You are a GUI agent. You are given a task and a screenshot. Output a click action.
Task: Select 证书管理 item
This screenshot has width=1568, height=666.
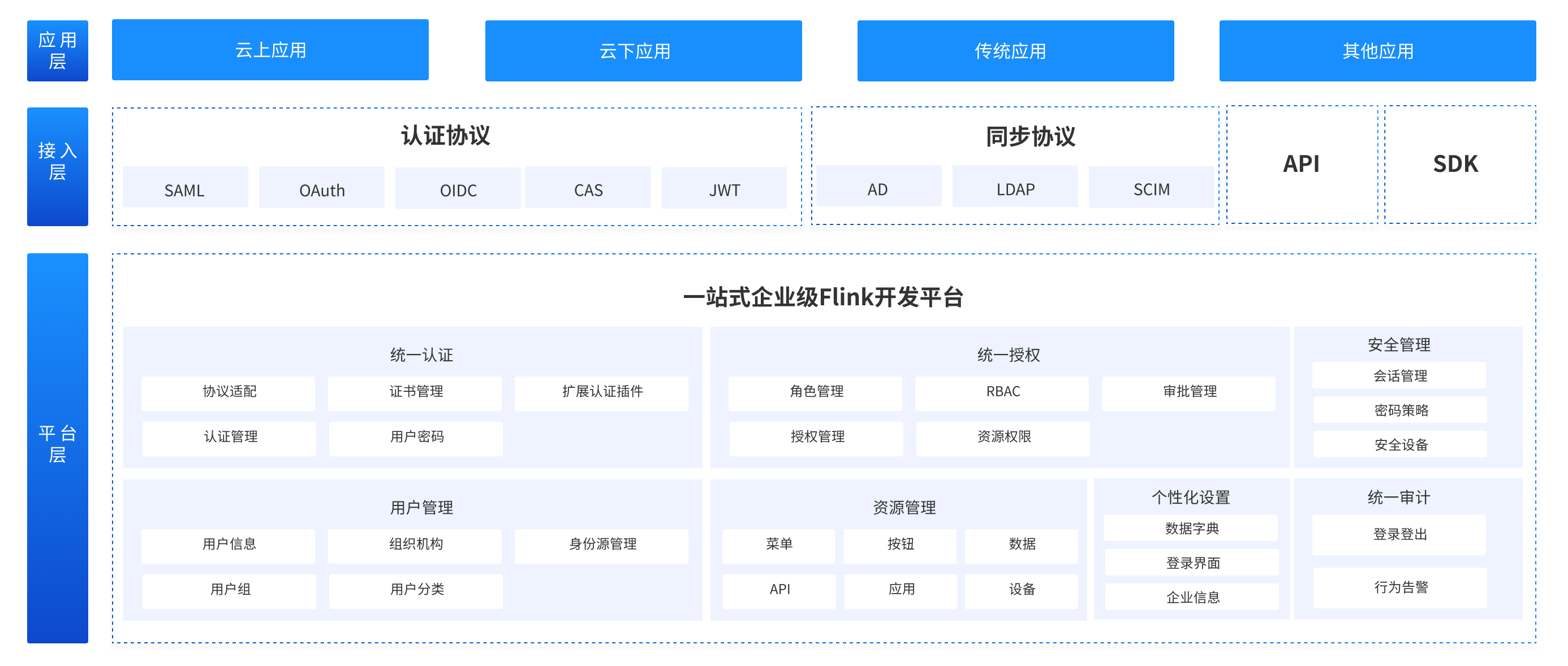tap(415, 393)
